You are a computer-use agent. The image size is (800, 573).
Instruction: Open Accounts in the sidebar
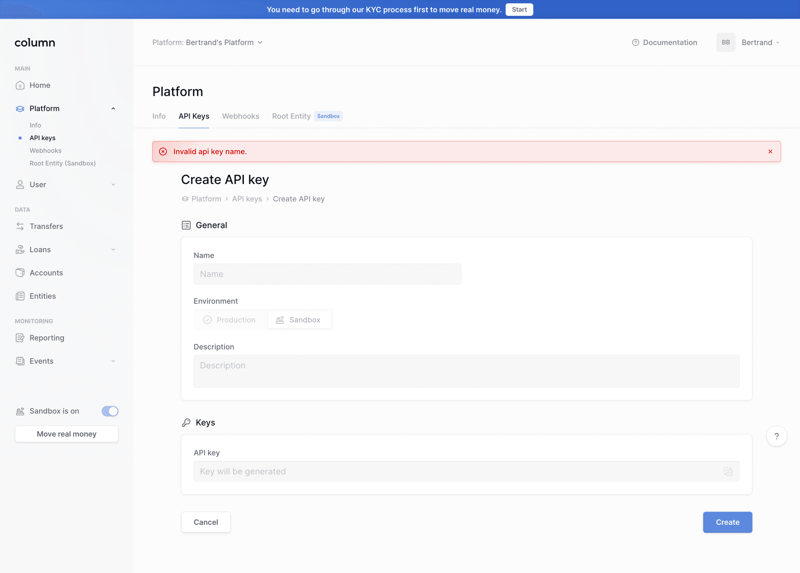coord(46,273)
